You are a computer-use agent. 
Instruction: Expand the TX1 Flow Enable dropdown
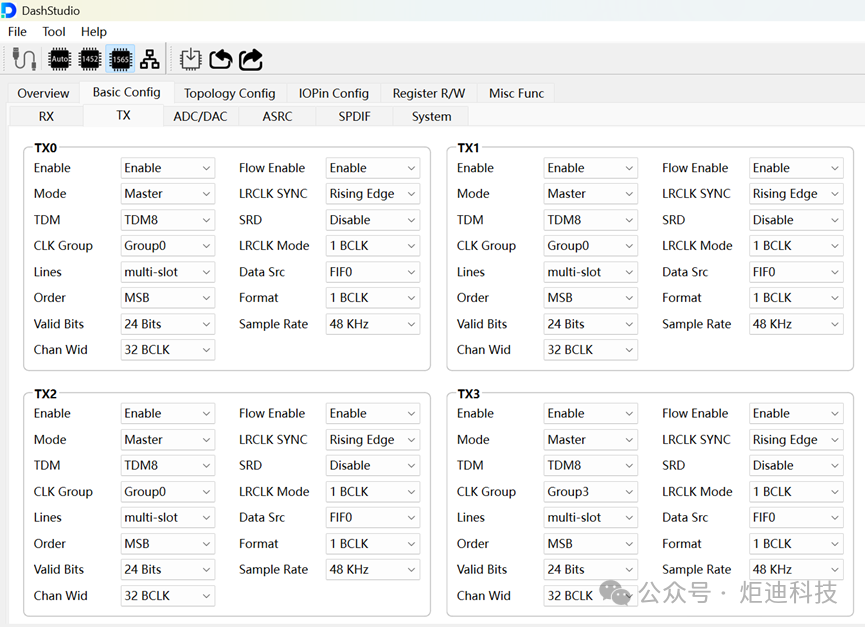point(795,168)
